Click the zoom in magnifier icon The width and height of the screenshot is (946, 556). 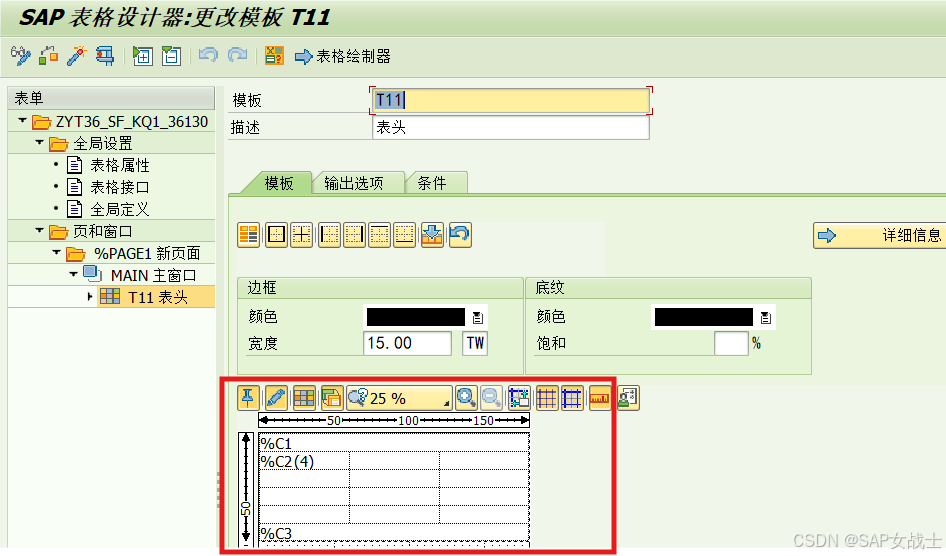[466, 398]
